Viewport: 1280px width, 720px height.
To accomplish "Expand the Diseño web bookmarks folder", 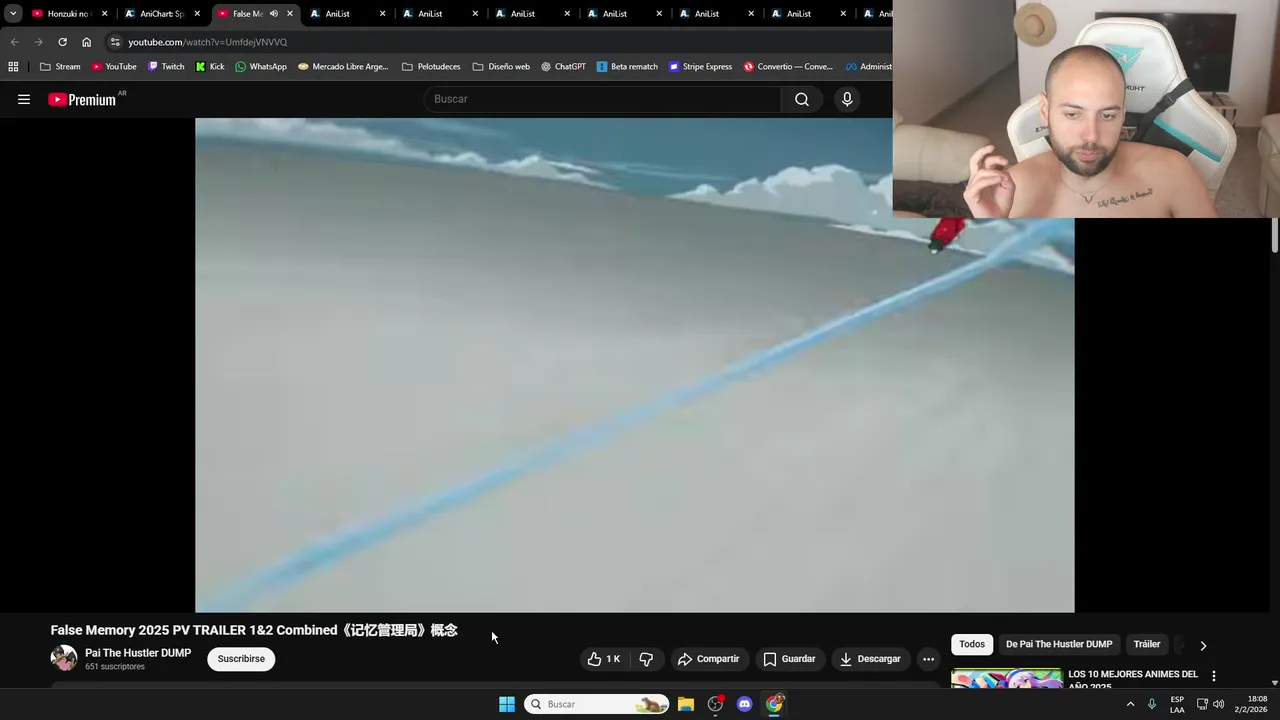I will [x=501, y=67].
